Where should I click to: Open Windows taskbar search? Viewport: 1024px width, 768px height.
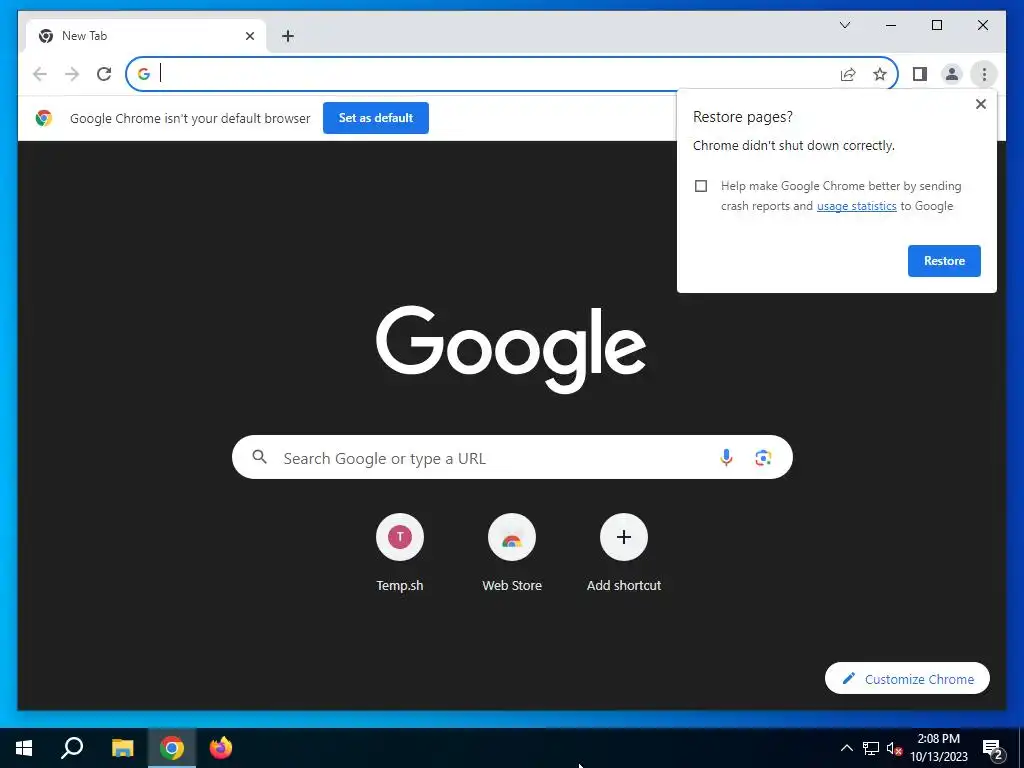click(72, 748)
